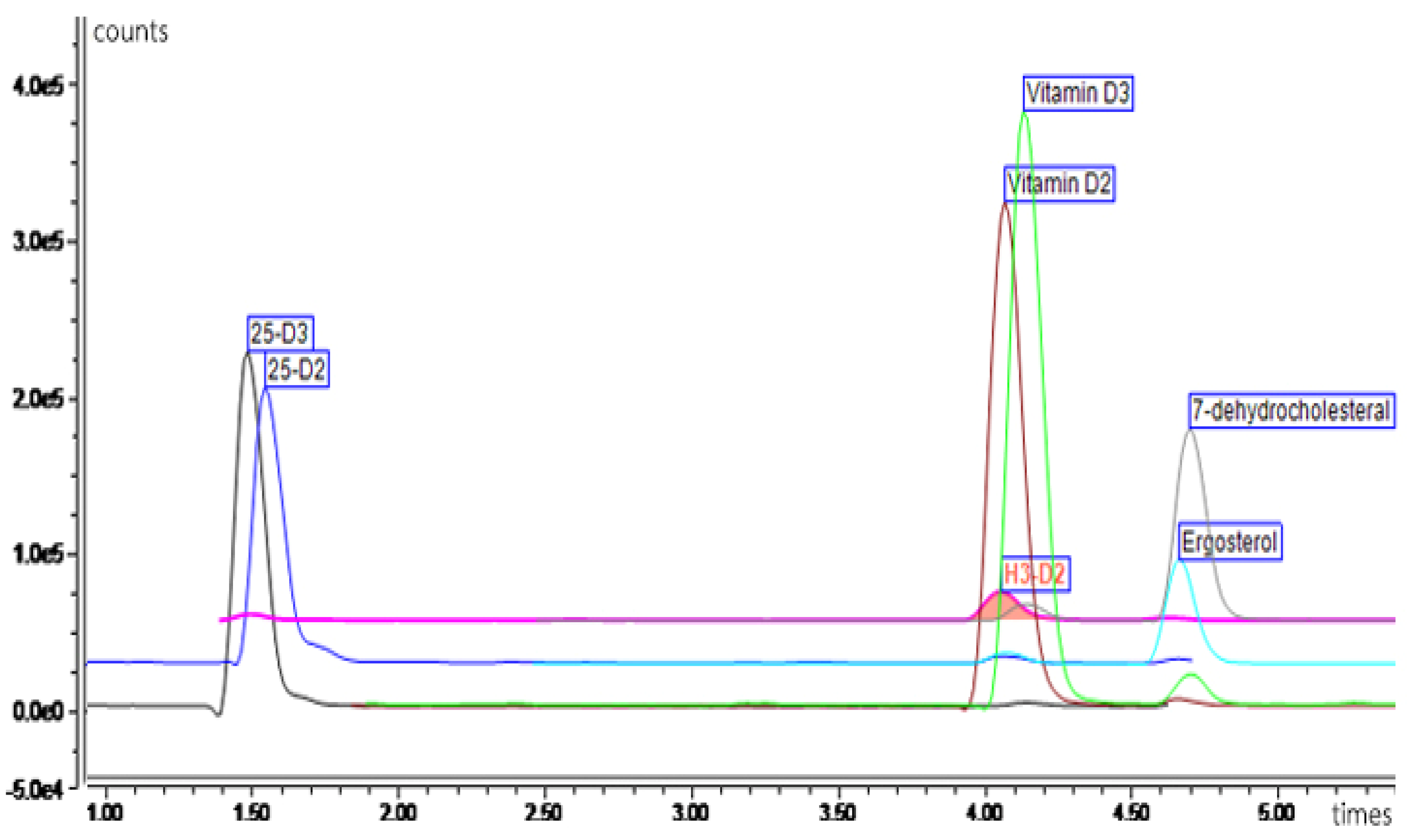Screen dimensions: 1407x840
Task: Click the gray 7-dehydrocholesteral peak apex
Action: [x=1190, y=431]
